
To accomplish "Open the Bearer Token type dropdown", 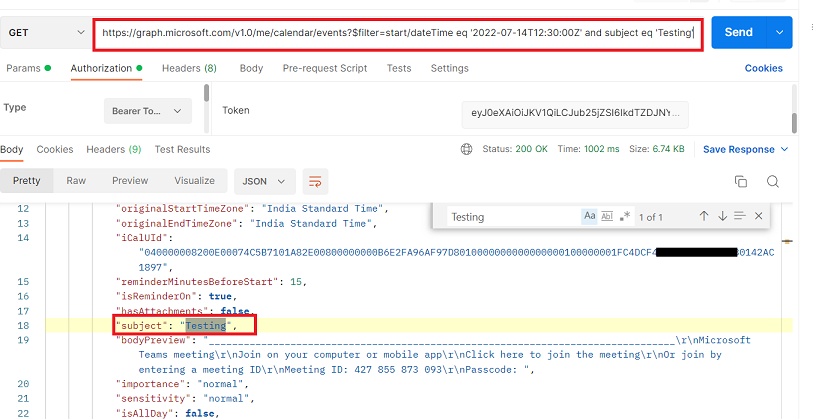I will pos(148,111).
